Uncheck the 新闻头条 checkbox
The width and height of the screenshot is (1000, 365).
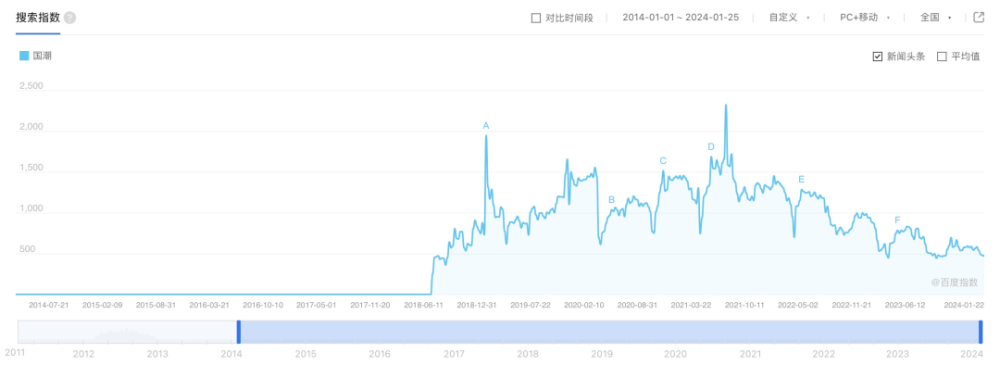point(878,57)
